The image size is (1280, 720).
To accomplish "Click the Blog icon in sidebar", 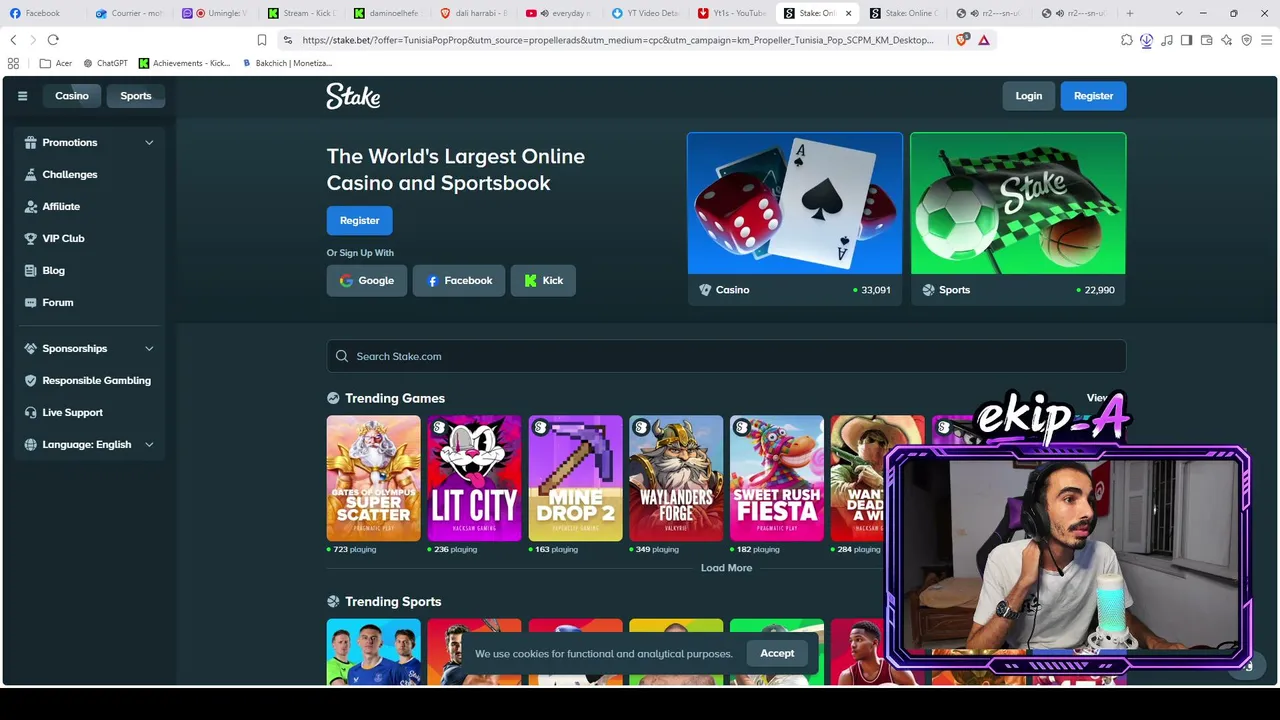I will (30, 270).
